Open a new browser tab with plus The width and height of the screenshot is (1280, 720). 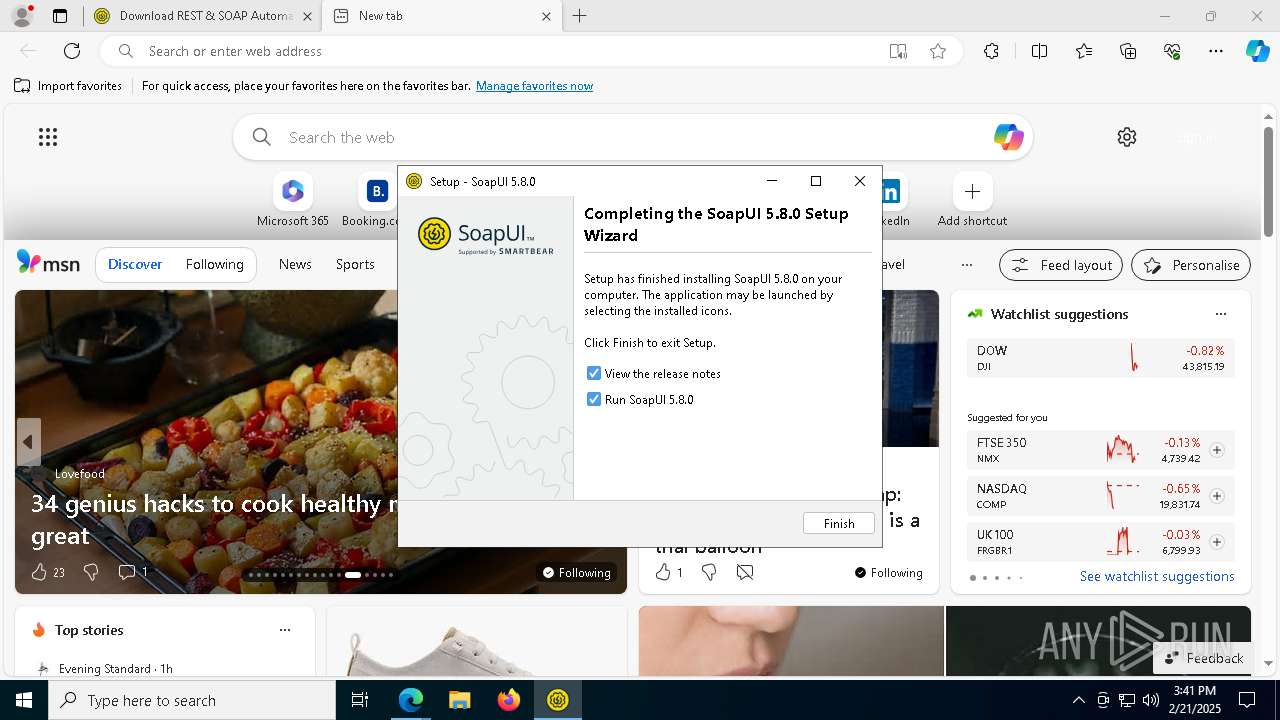click(x=579, y=16)
